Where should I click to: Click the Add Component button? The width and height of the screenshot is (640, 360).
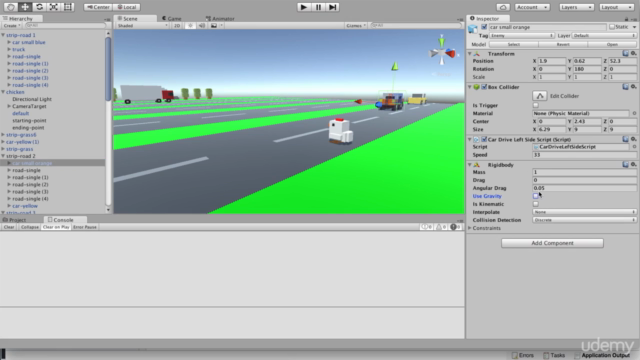(552, 243)
